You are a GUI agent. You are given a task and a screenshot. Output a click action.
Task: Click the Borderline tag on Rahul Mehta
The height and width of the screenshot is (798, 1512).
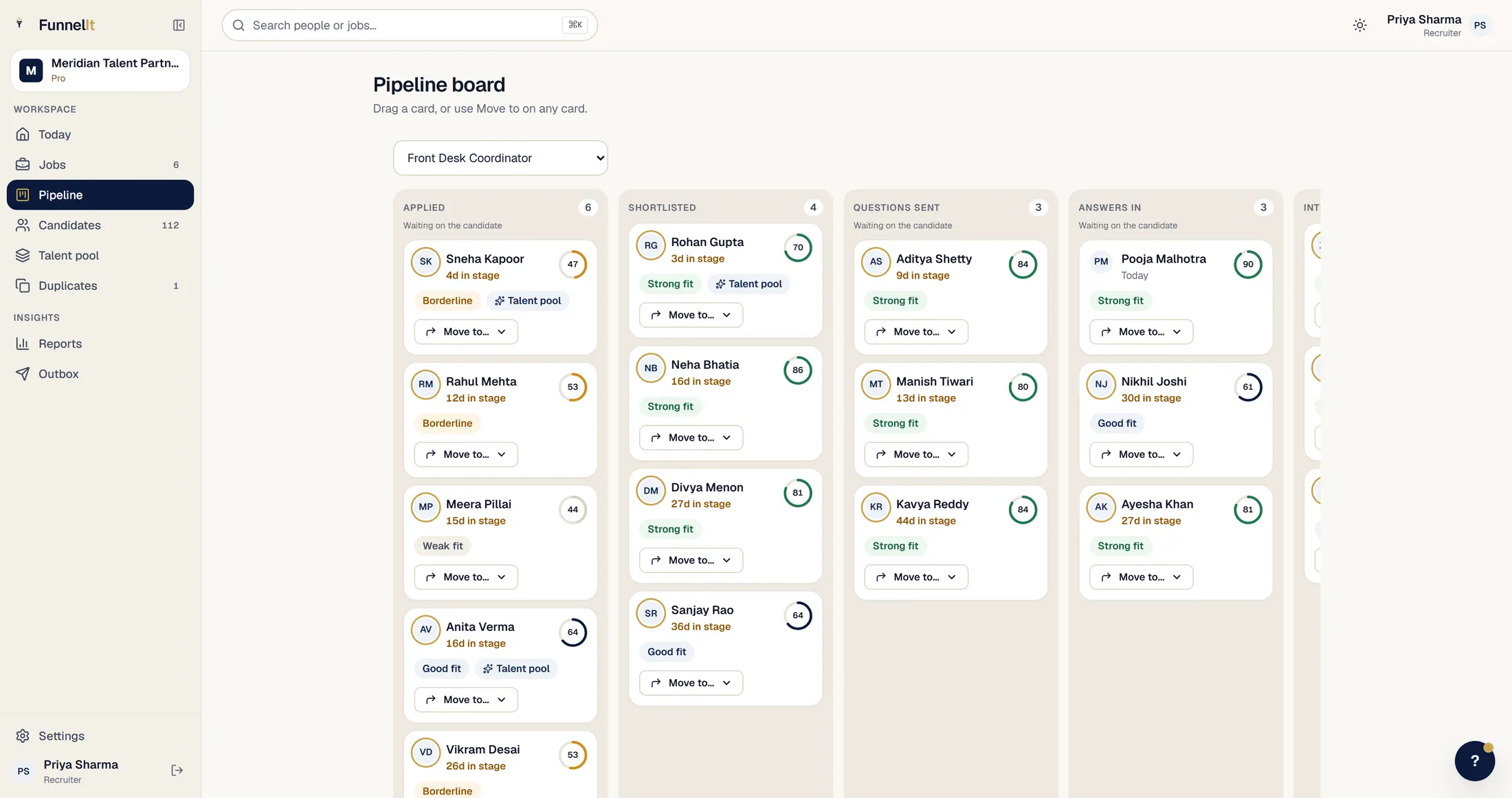(447, 423)
